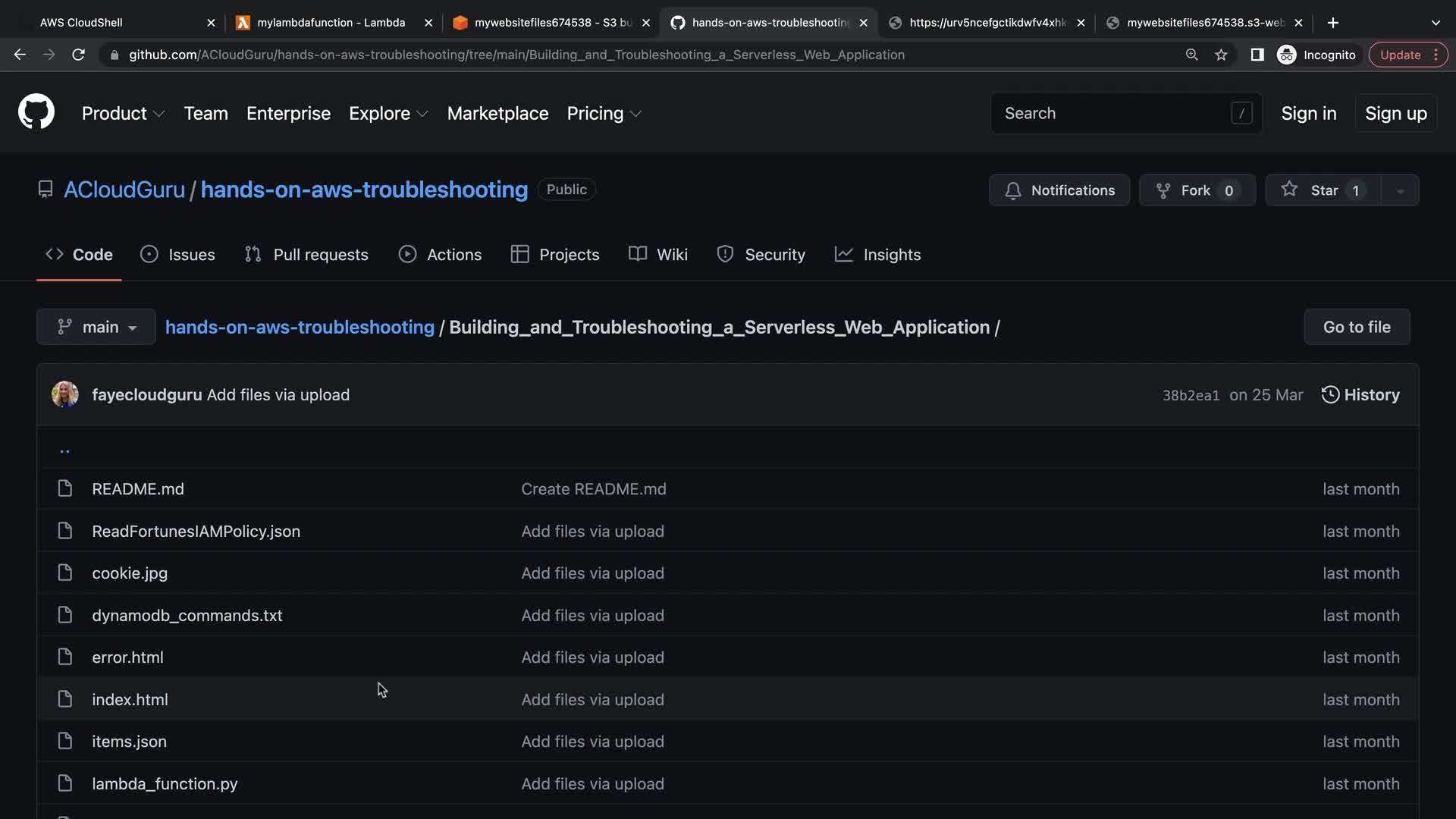Bookmark this page using star icon
1456x819 pixels.
coord(1221,55)
